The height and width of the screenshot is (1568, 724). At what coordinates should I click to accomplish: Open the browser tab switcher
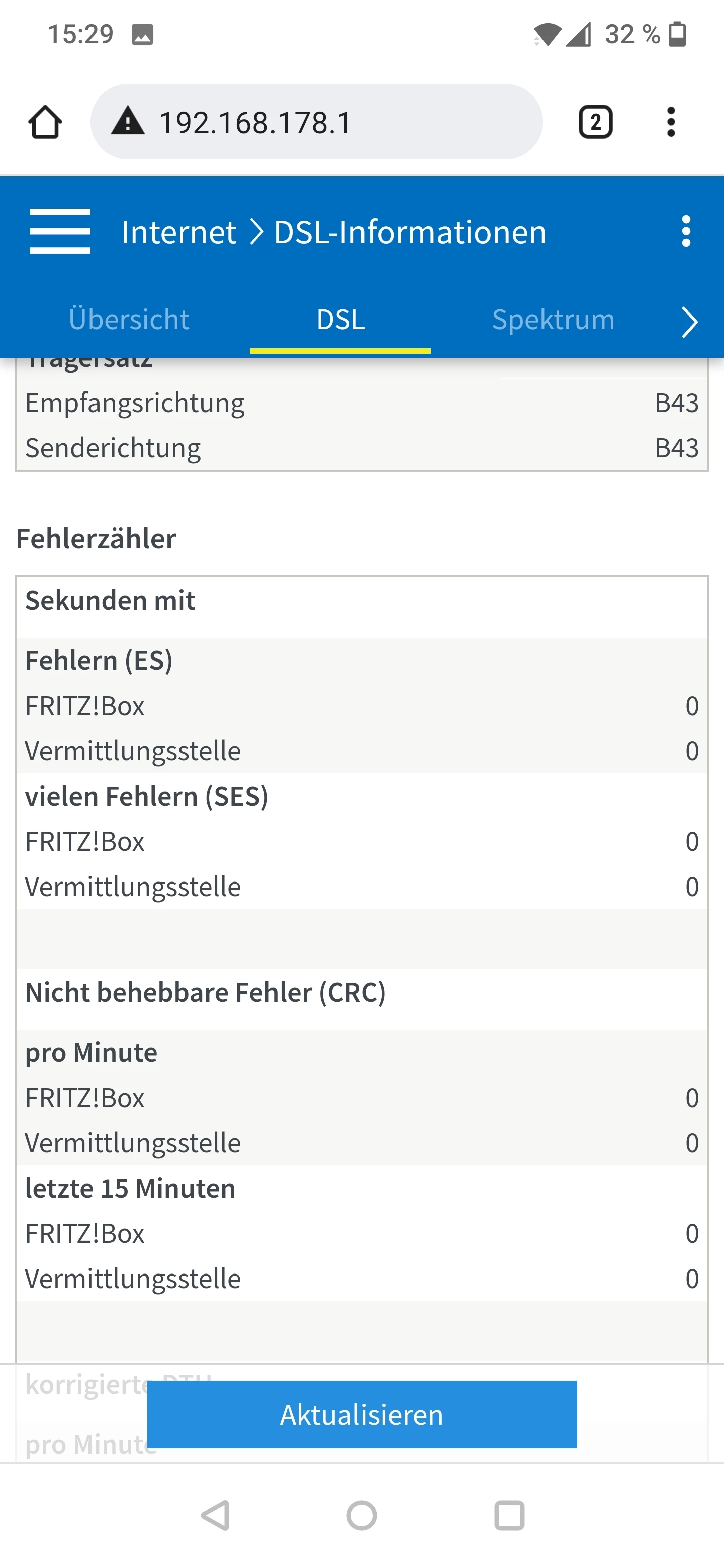[x=595, y=122]
